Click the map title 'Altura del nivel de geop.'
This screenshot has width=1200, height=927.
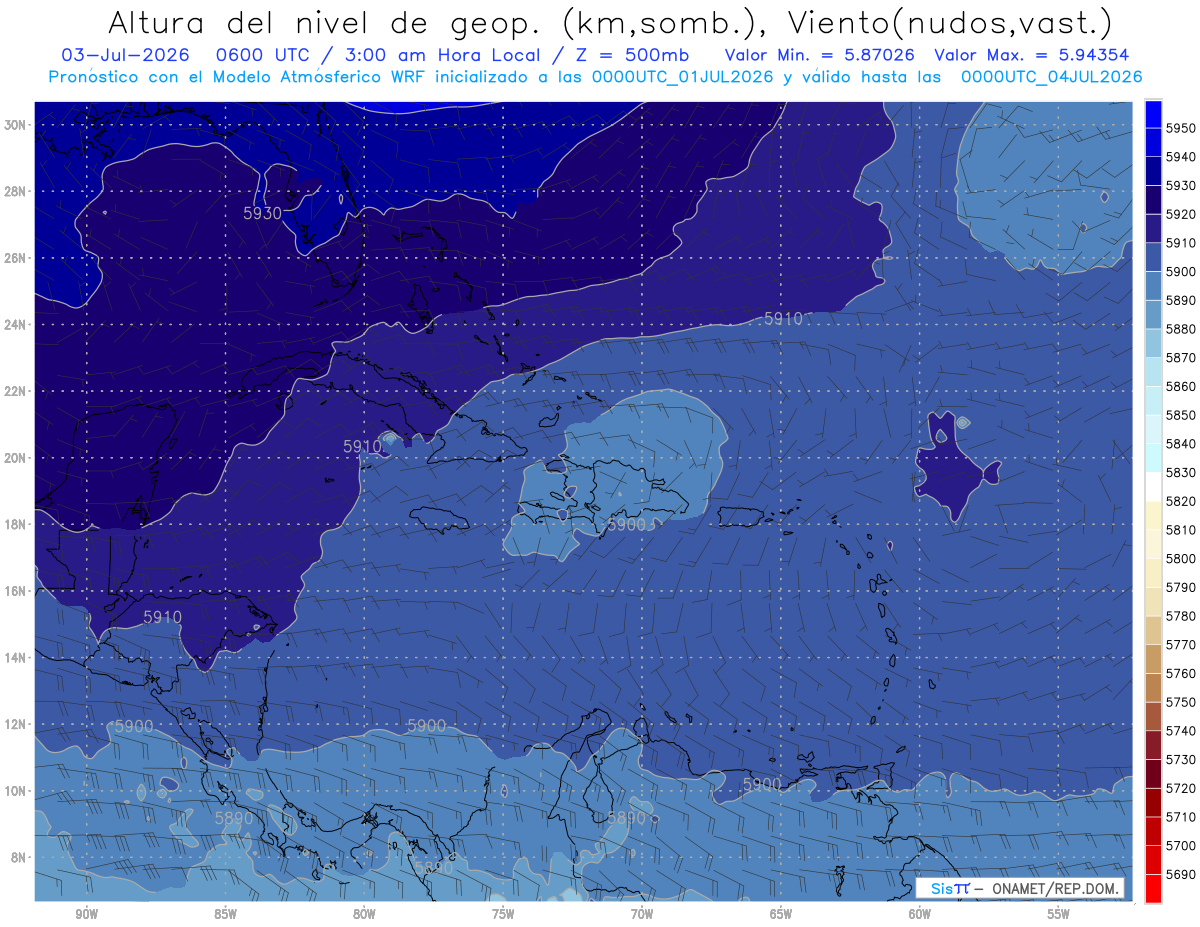point(325,22)
